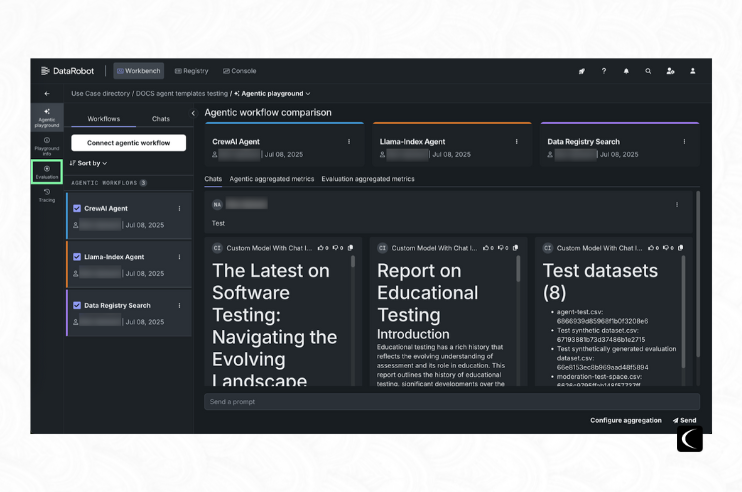Image resolution: width=742 pixels, height=492 pixels.
Task: Click the Software Testing response scrollbar
Action: pos(353,262)
